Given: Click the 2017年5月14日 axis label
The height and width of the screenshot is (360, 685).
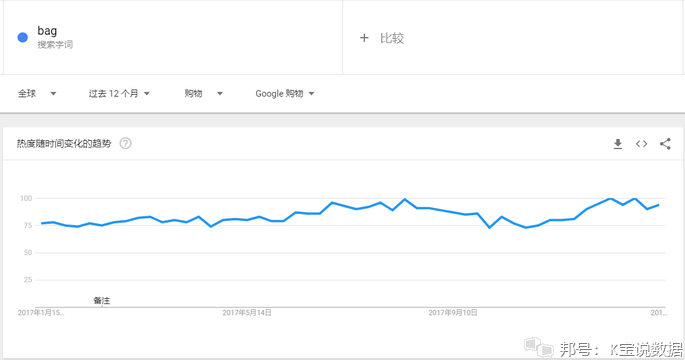Looking at the screenshot, I should click(247, 313).
